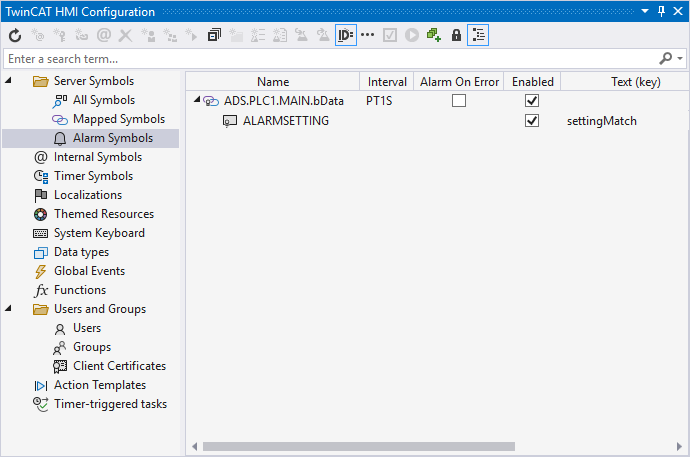Pin the TwinCAT HMI Configuration panel
Image resolution: width=690 pixels, height=457 pixels.
pos(661,11)
